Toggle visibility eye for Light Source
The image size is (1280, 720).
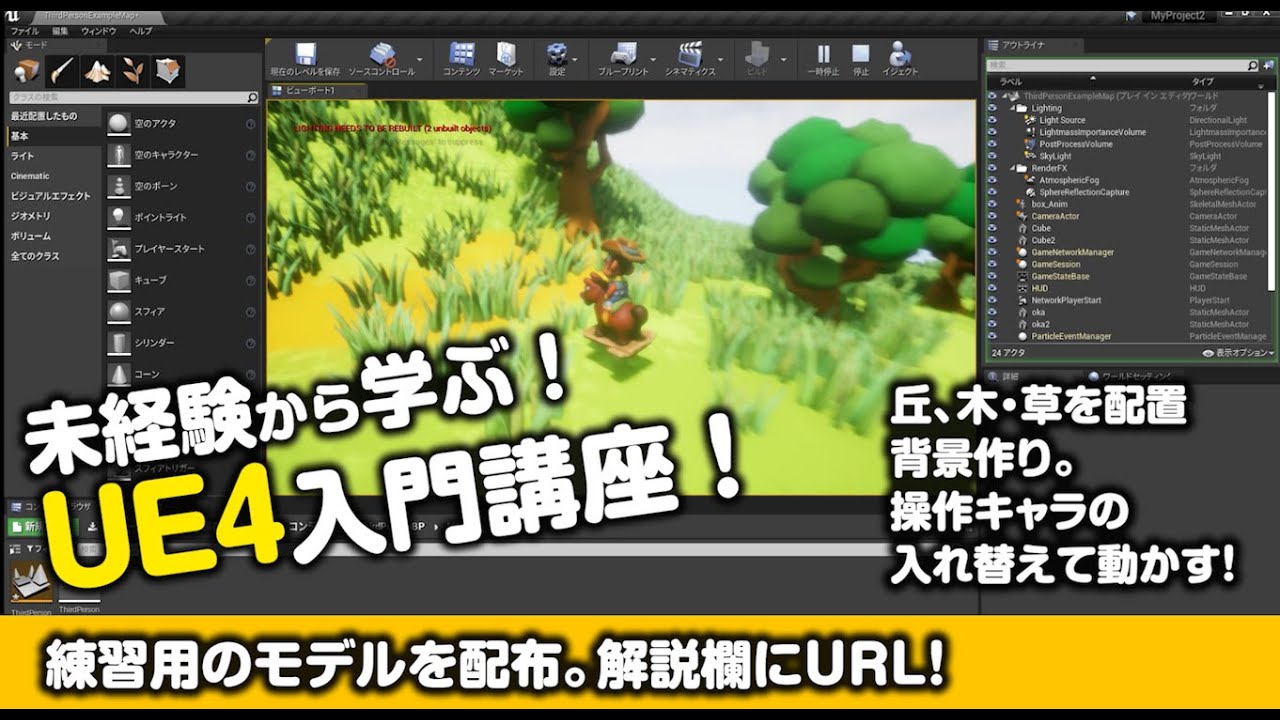992,120
